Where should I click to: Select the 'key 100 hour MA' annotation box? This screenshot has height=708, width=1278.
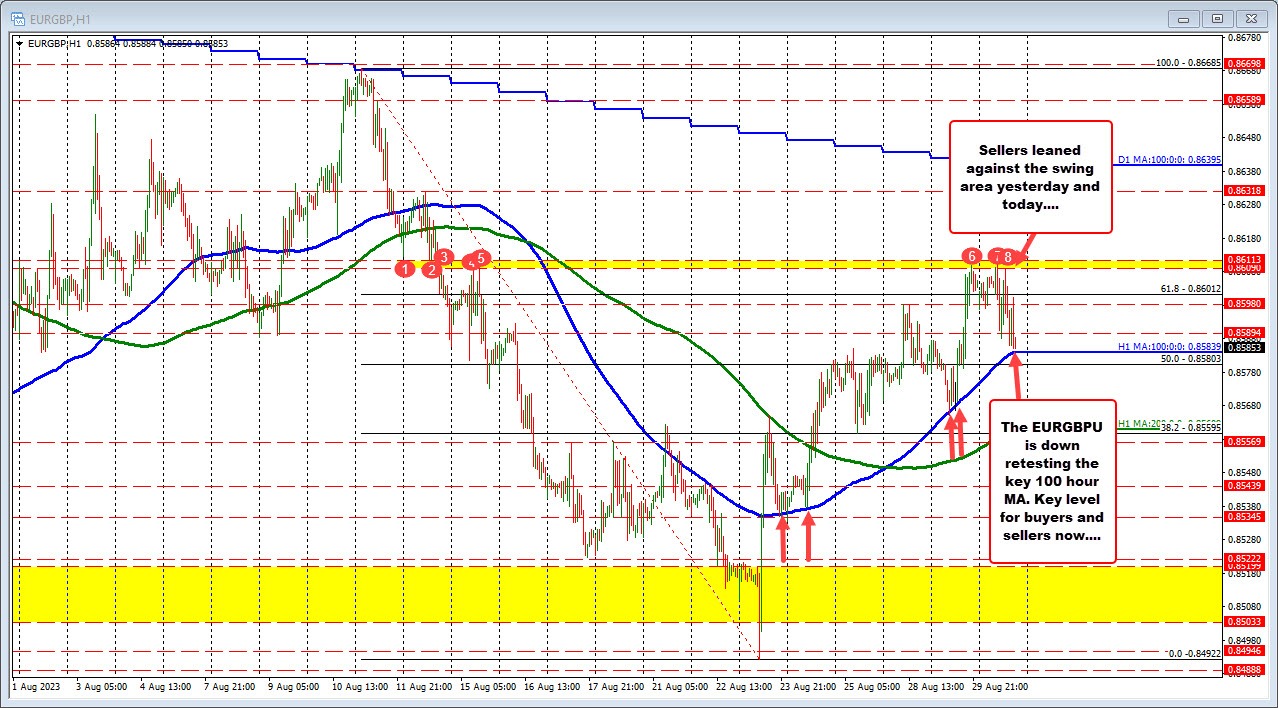(x=1052, y=480)
